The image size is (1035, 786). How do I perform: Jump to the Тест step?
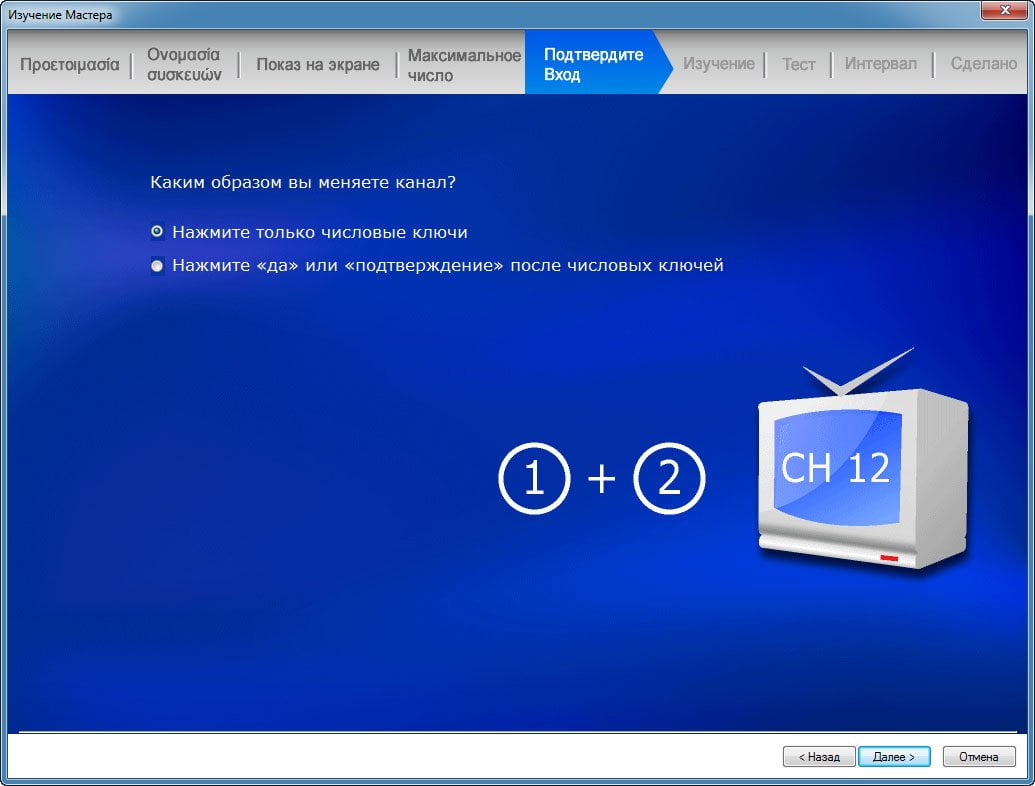click(798, 64)
